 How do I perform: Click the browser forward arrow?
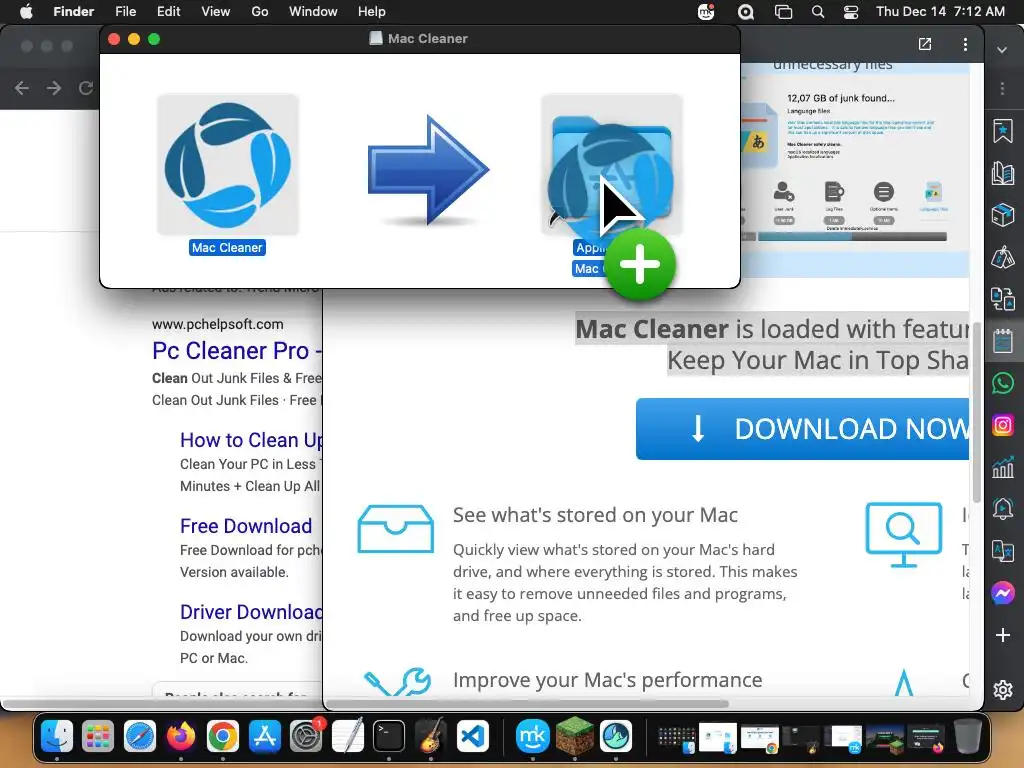pyautogui.click(x=54, y=88)
